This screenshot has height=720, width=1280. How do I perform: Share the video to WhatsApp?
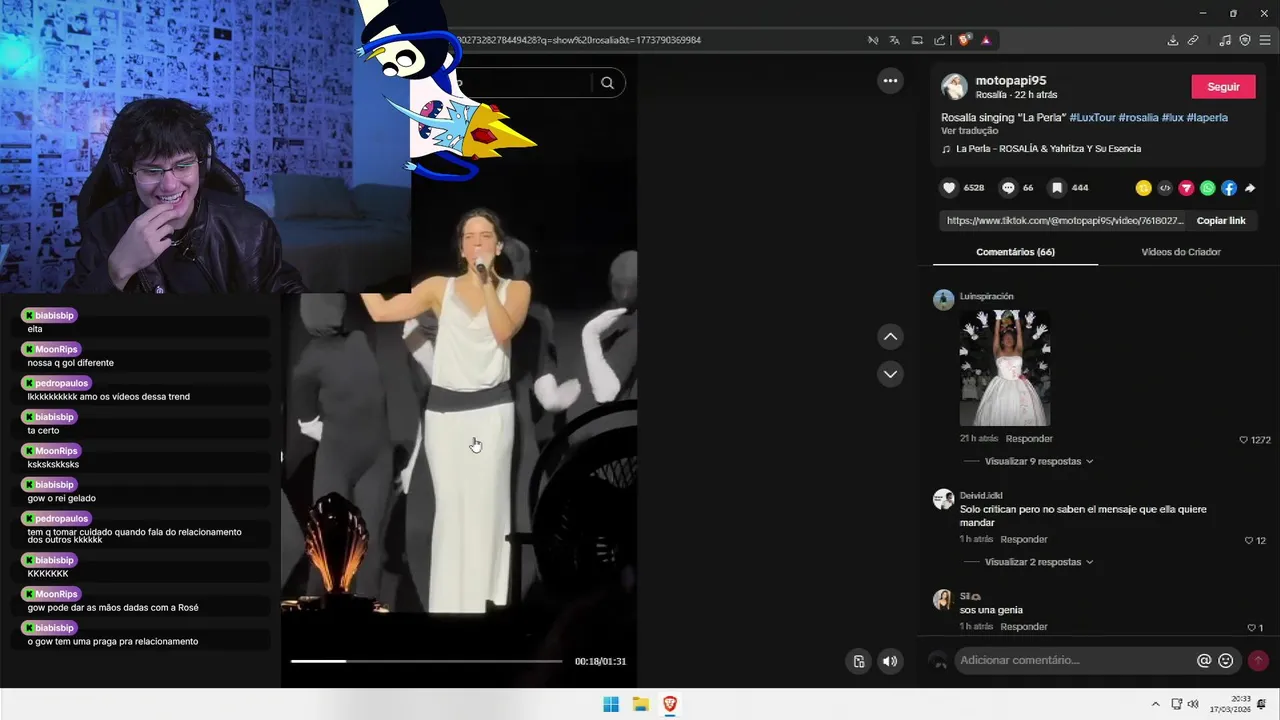coord(1208,188)
